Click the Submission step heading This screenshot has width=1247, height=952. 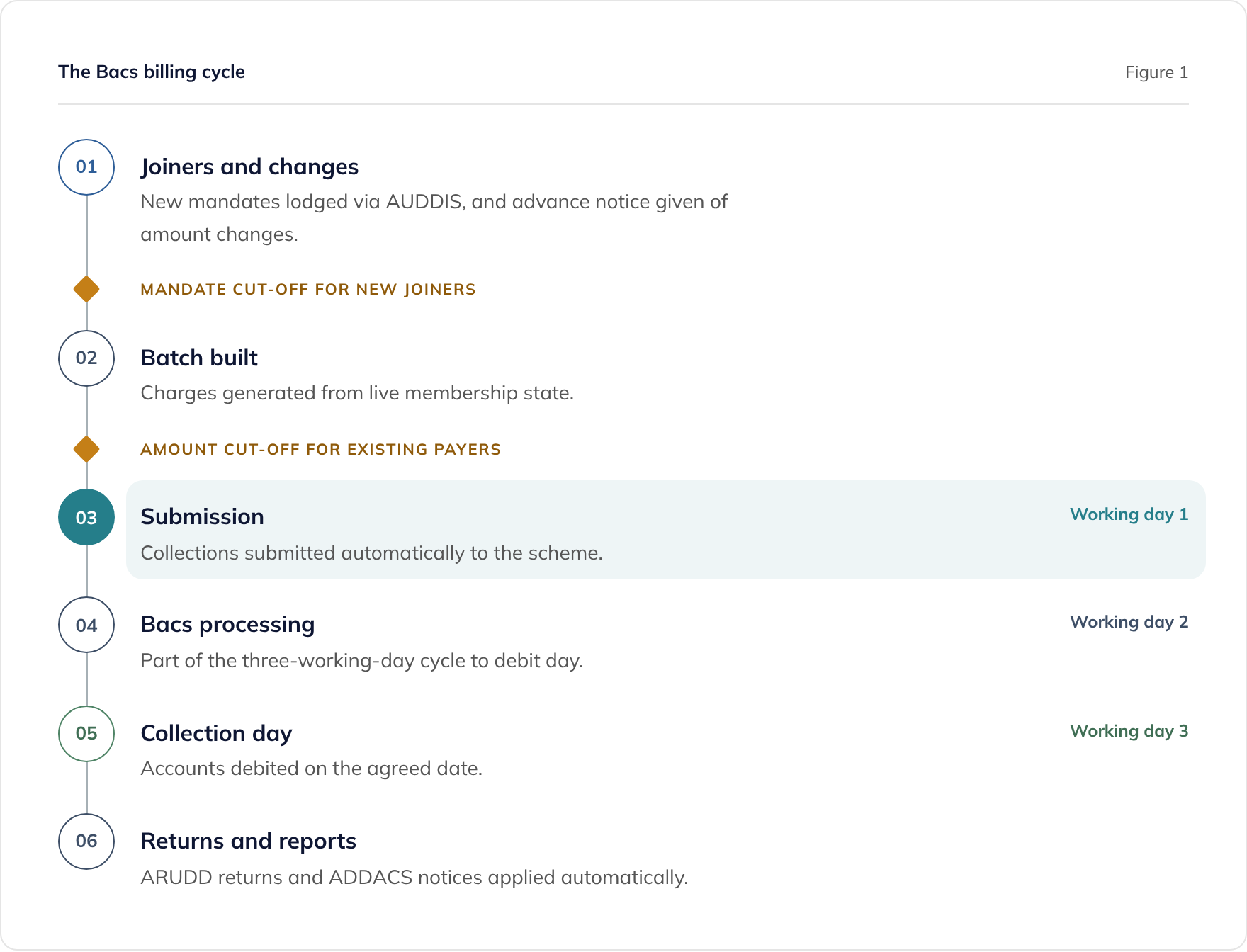(203, 517)
